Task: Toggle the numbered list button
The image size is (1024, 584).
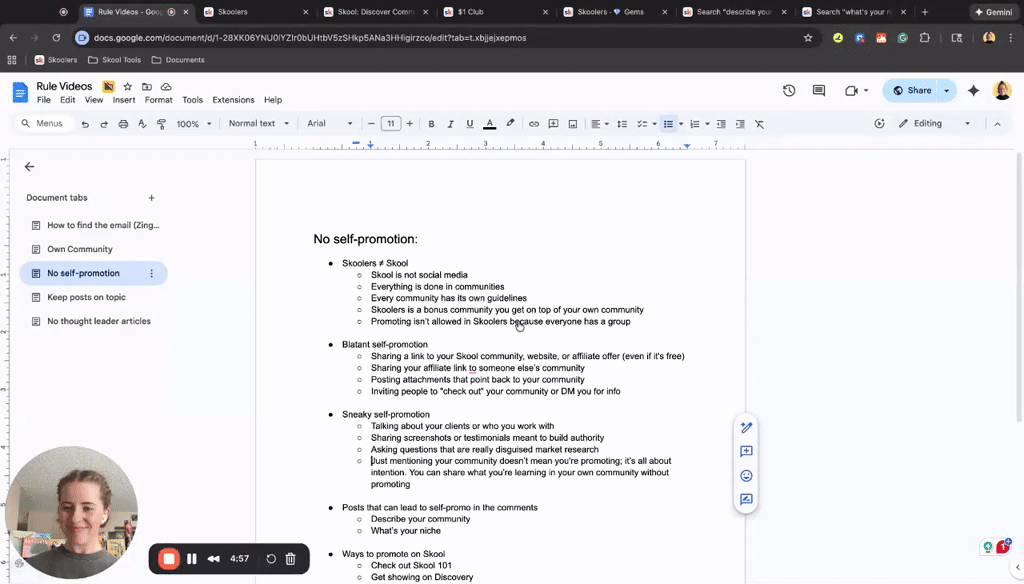Action: (695, 123)
